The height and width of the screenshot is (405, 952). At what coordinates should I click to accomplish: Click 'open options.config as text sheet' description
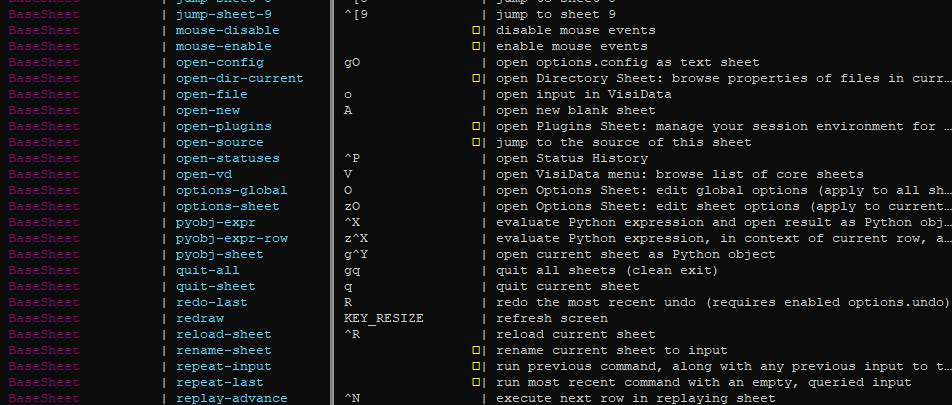(x=628, y=62)
